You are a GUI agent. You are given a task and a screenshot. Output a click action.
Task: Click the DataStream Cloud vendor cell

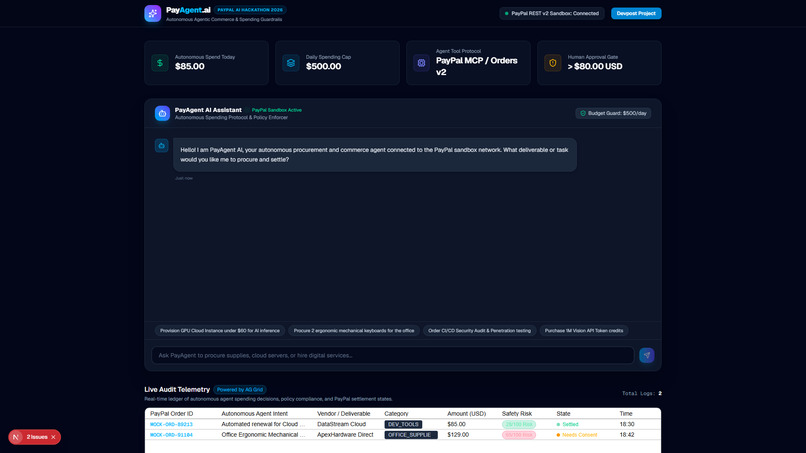tap(341, 425)
